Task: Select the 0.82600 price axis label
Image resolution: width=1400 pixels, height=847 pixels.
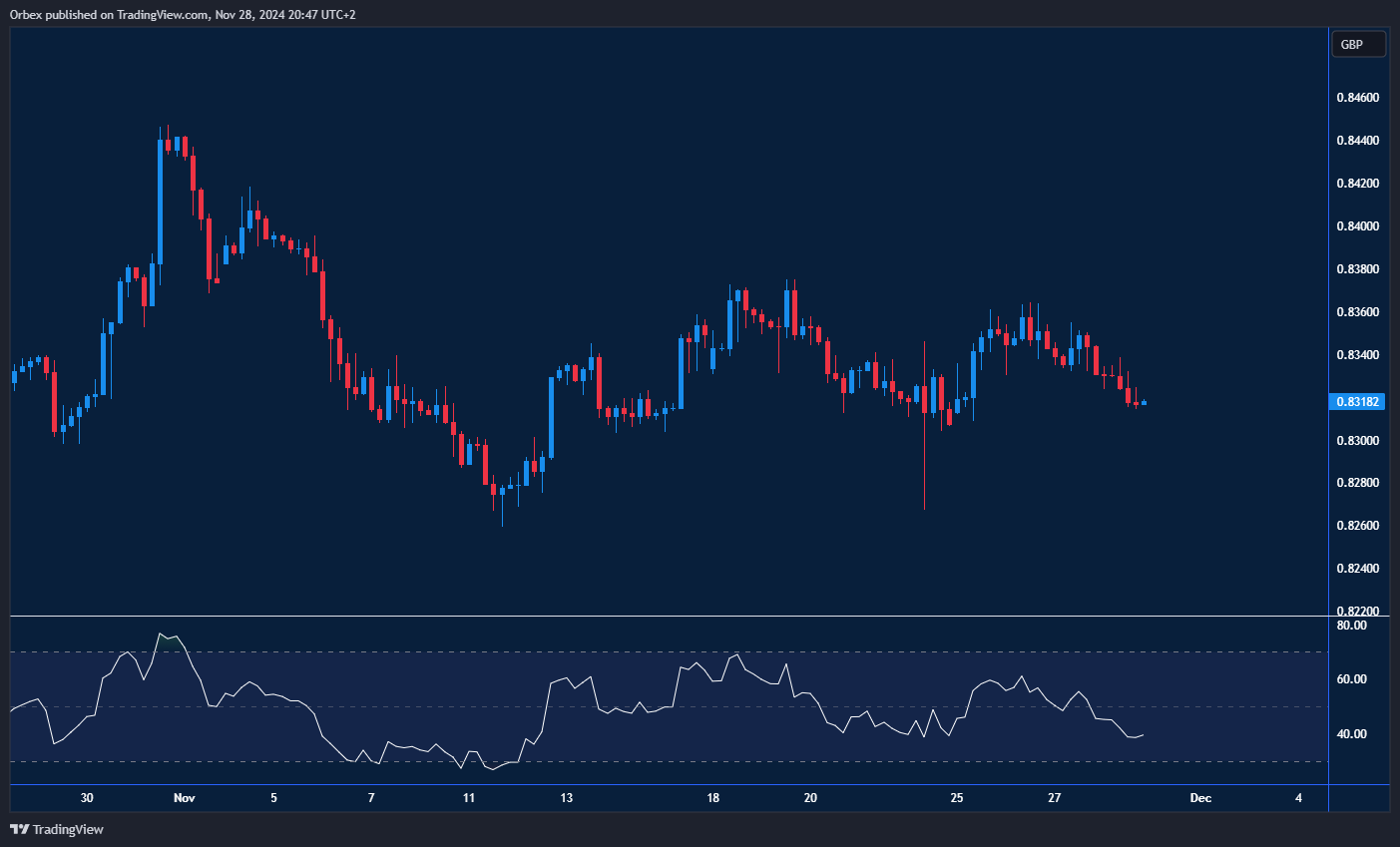Action: point(1357,526)
